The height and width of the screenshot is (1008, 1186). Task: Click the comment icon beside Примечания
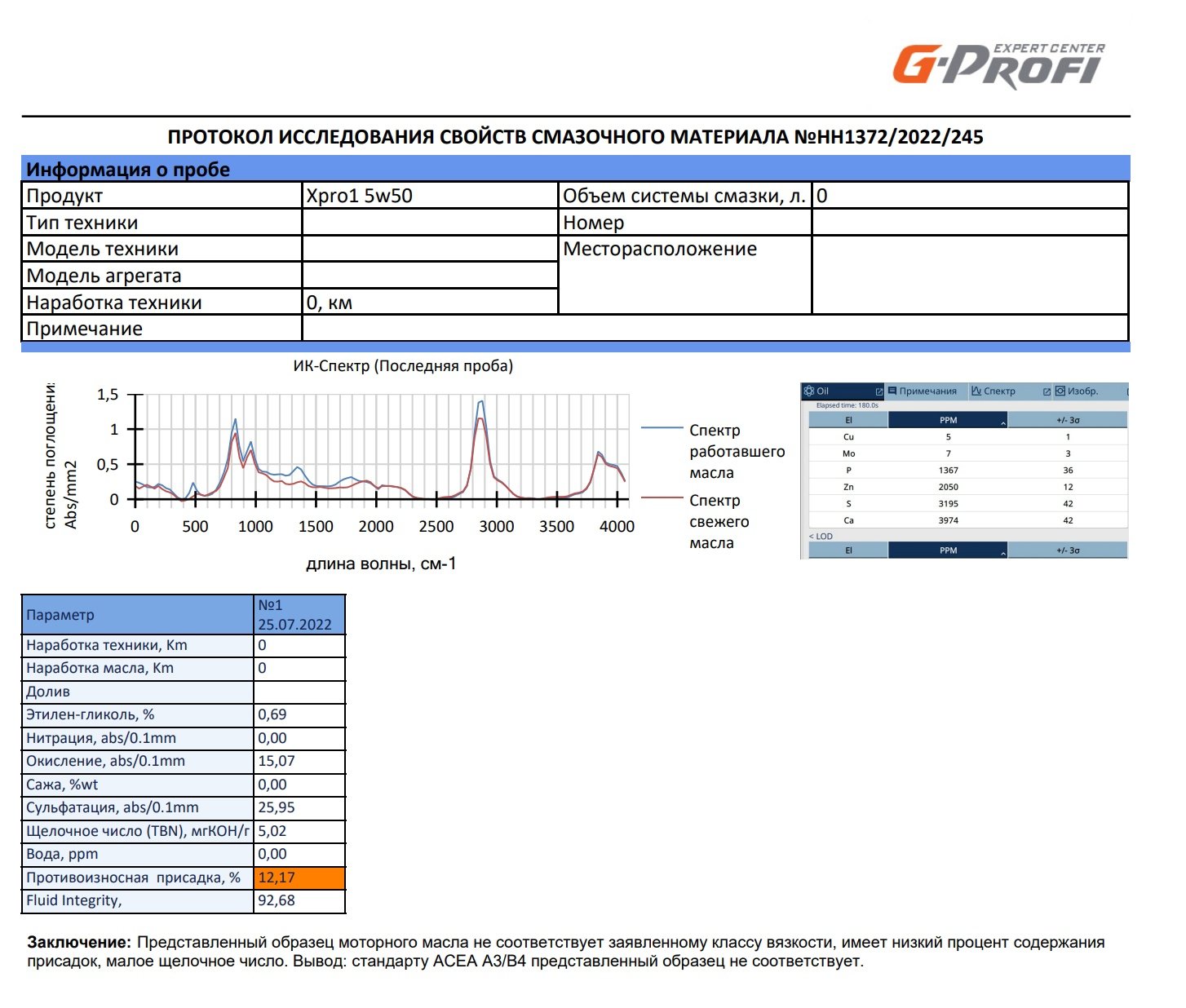[x=892, y=391]
